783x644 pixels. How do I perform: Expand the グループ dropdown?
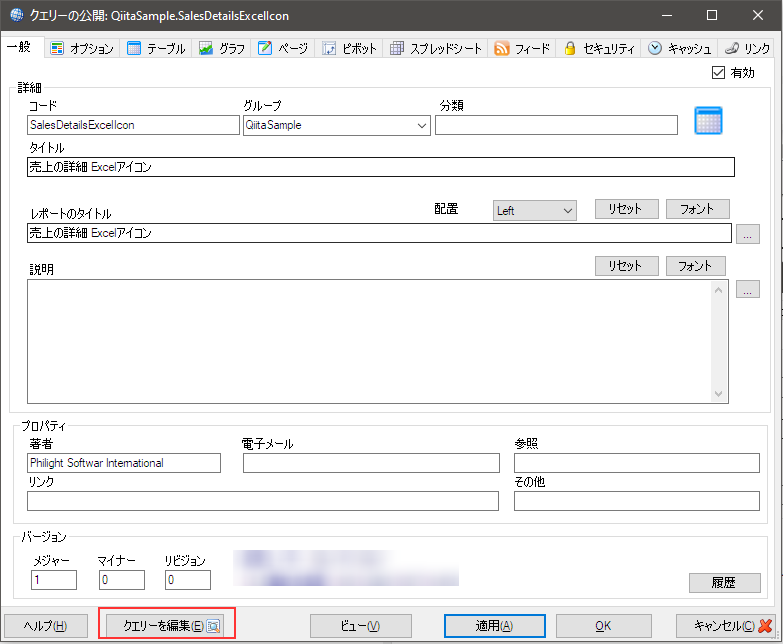[x=422, y=125]
